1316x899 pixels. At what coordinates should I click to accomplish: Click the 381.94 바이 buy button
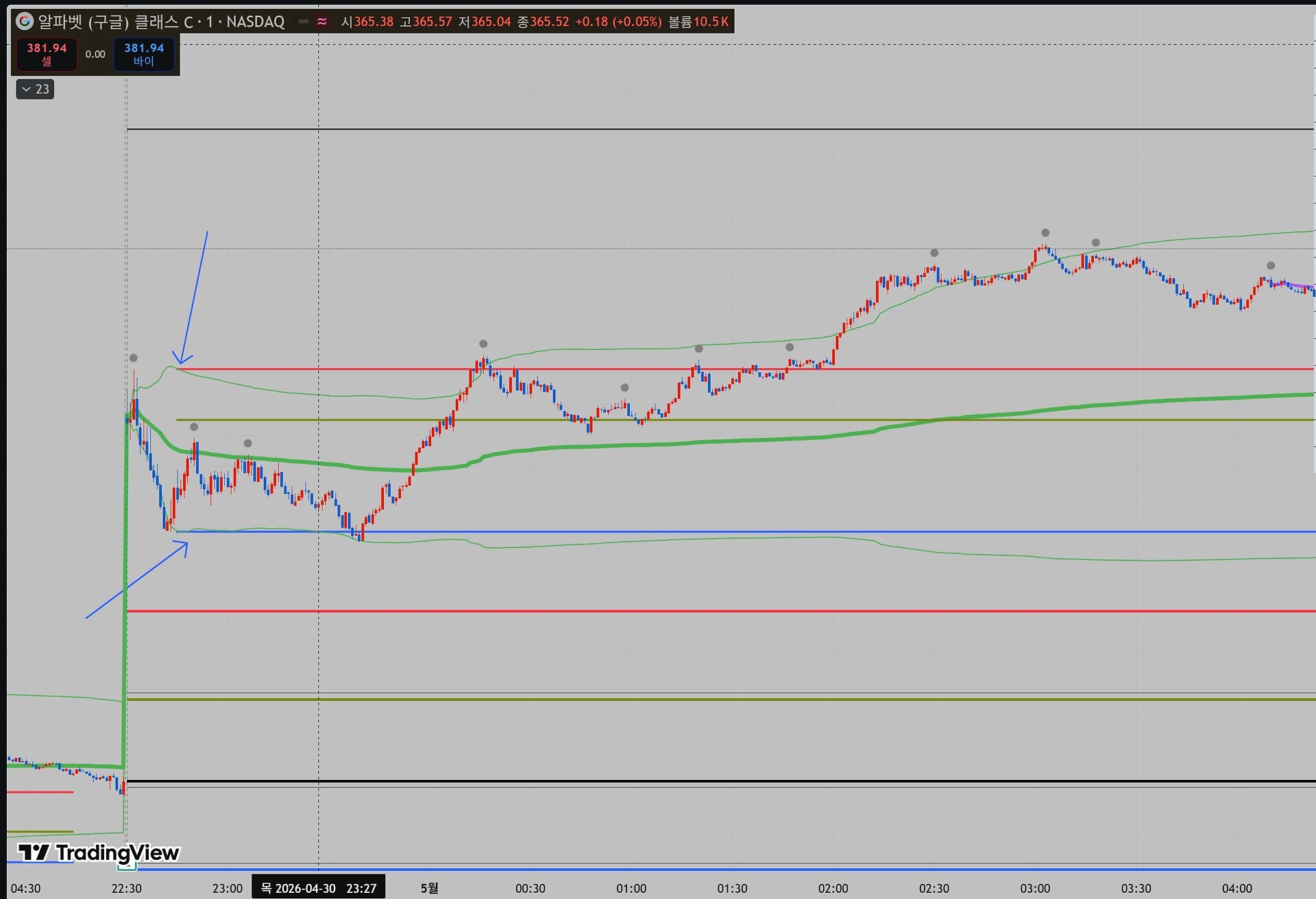144,54
